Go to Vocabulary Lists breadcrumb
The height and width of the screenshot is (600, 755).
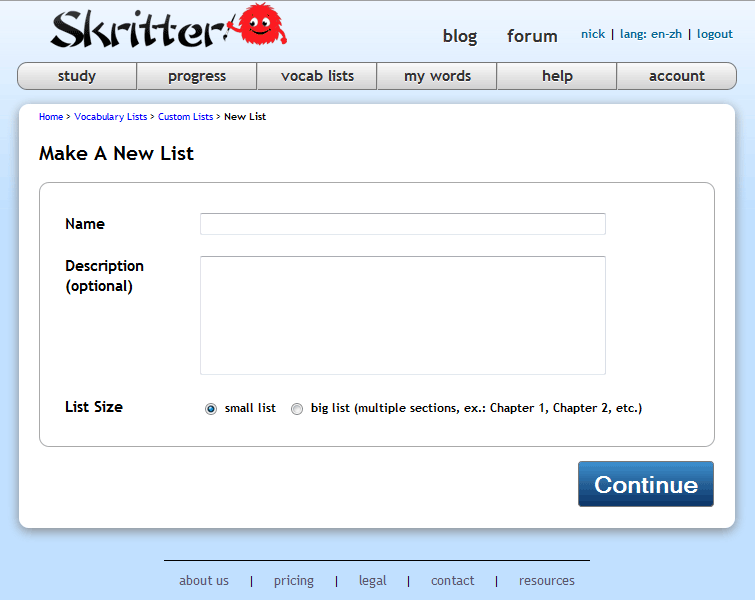pos(110,117)
